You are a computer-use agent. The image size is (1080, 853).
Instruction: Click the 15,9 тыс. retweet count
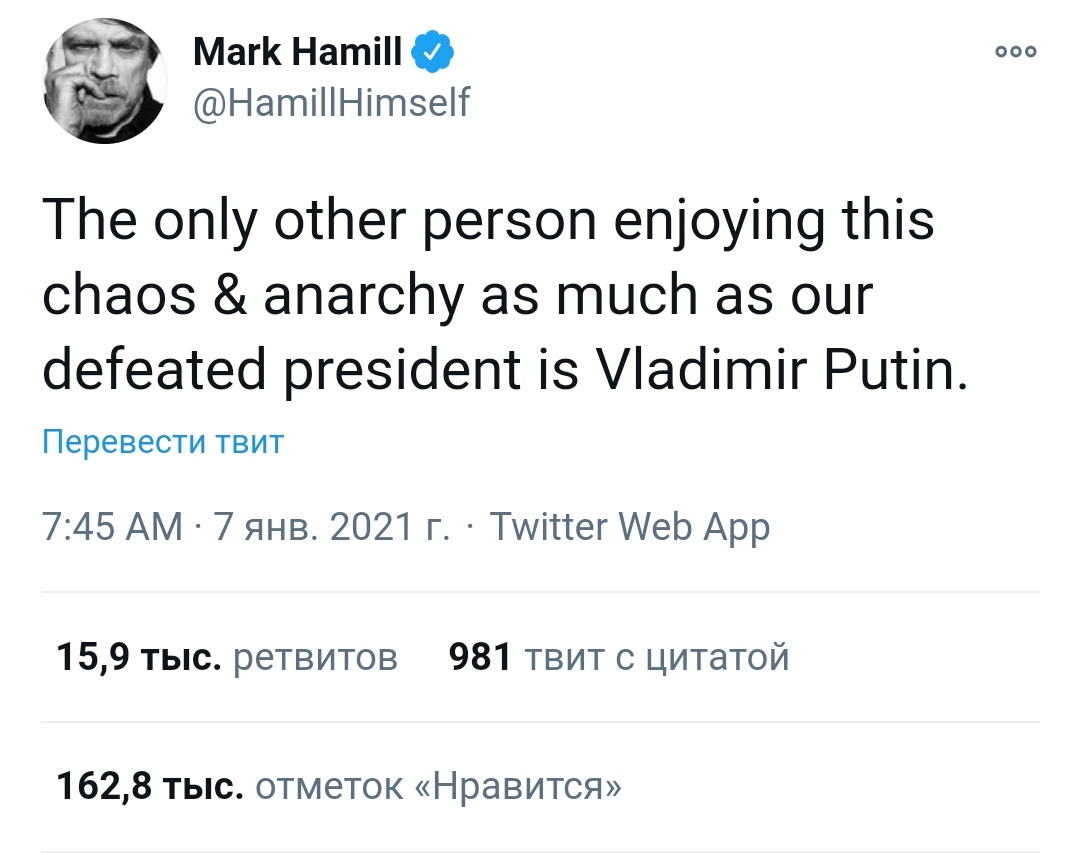point(139,657)
